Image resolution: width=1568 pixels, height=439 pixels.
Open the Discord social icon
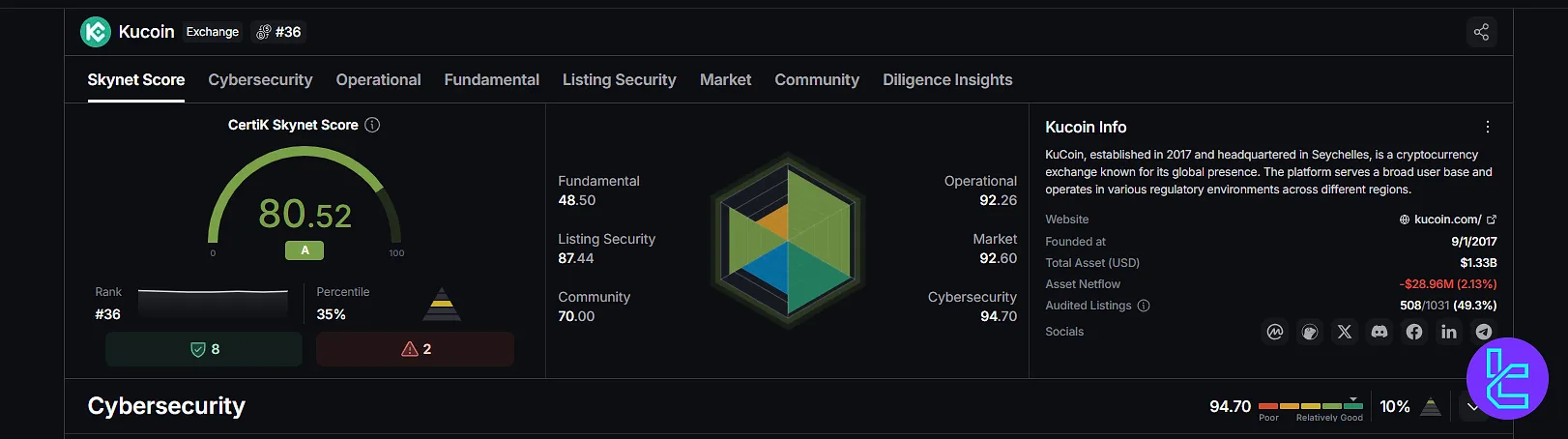tap(1379, 332)
